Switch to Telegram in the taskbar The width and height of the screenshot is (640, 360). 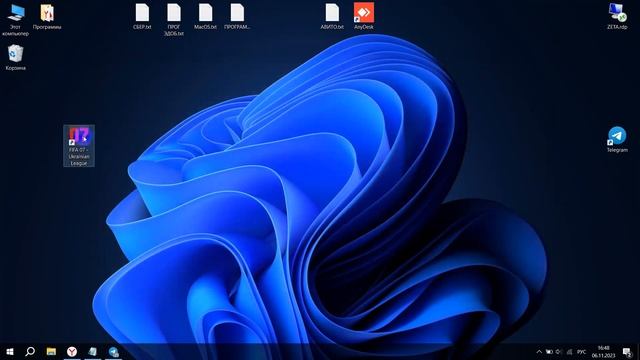114,351
